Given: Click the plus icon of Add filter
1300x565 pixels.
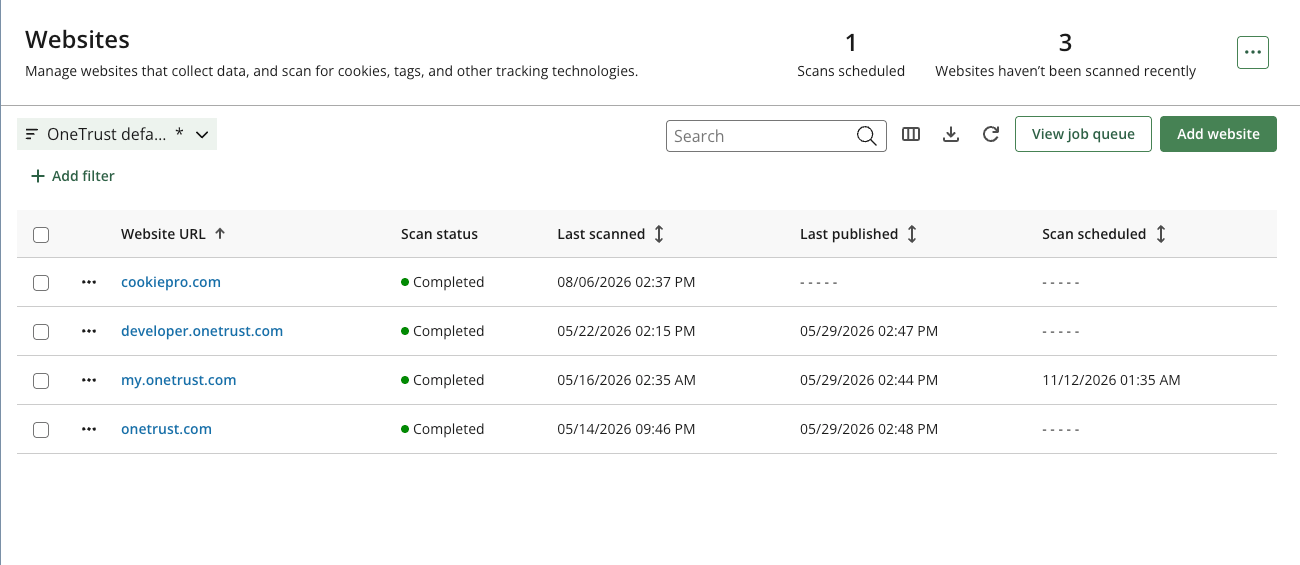Looking at the screenshot, I should (38, 176).
